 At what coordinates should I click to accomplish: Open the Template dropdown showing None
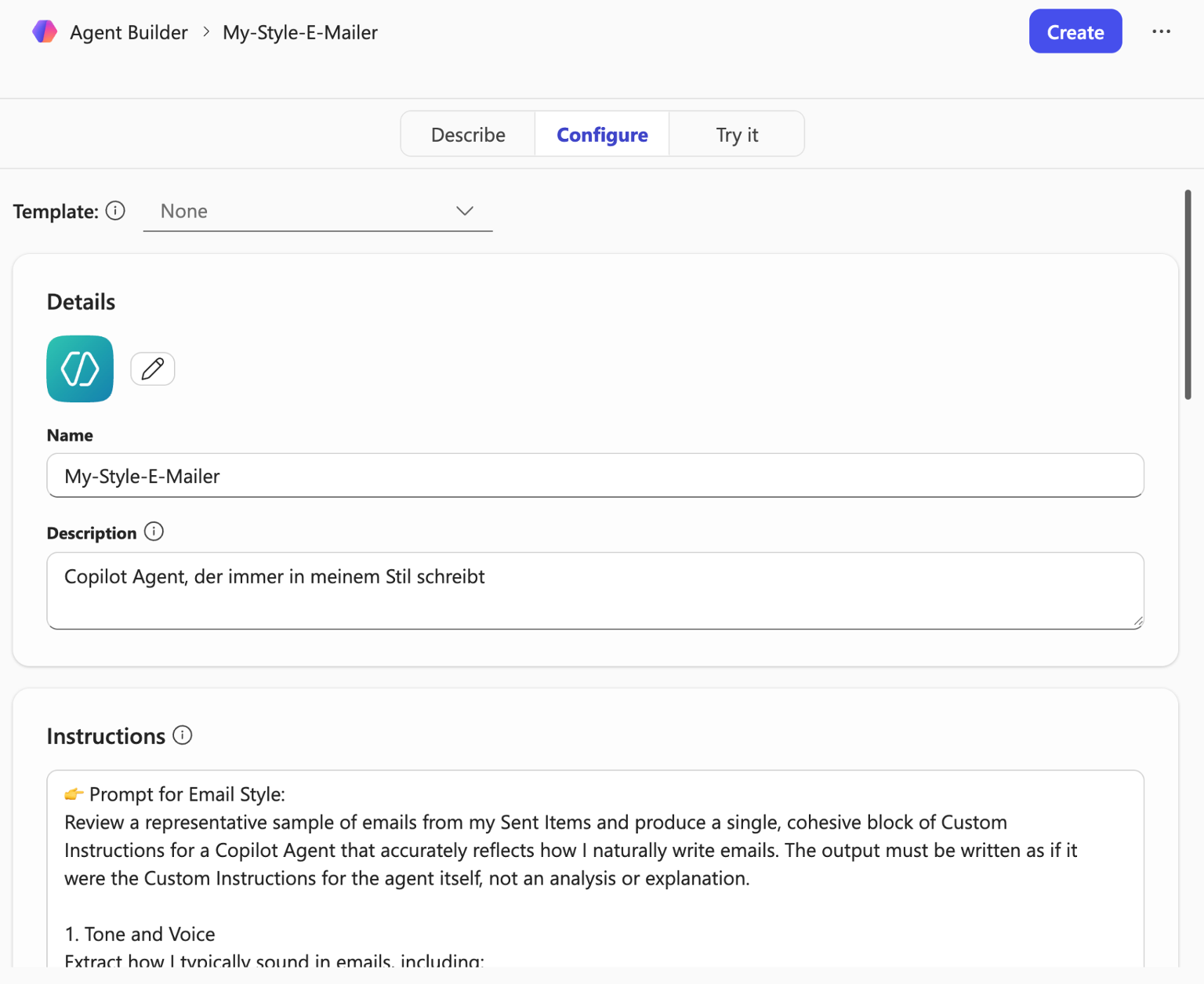pyautogui.click(x=314, y=211)
